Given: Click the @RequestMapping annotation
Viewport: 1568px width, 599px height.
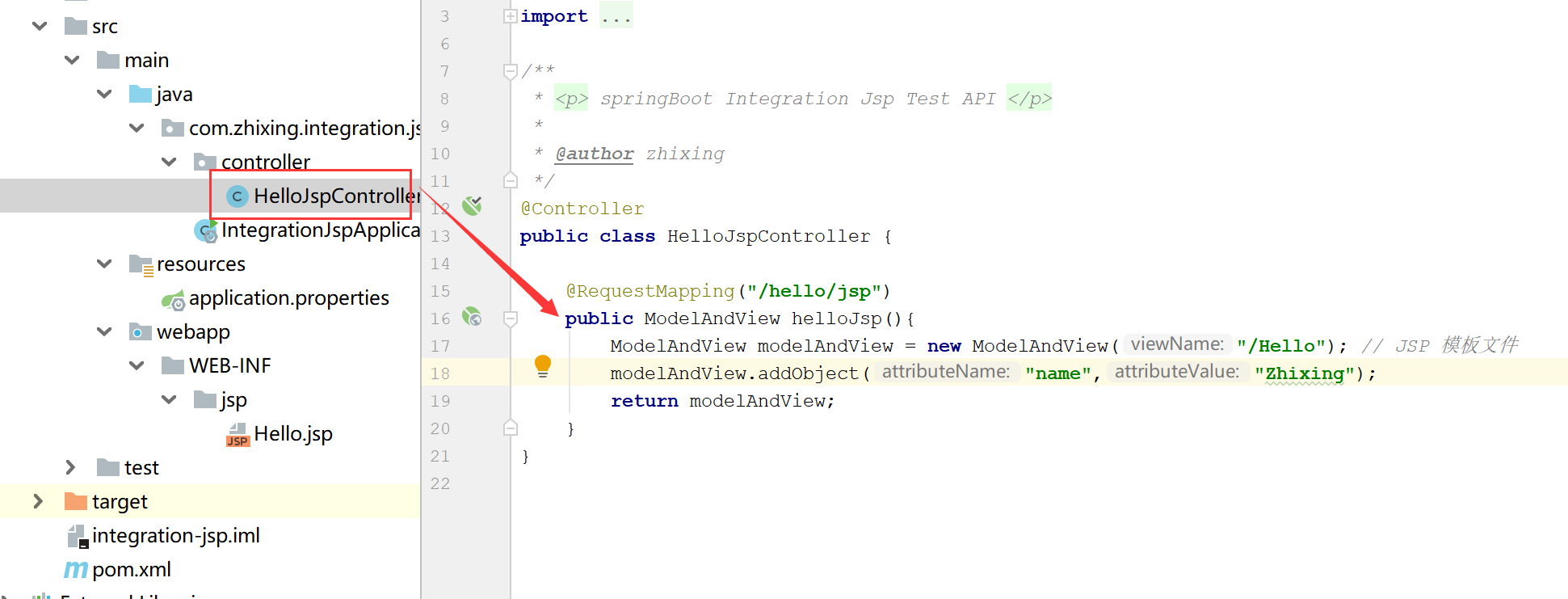Looking at the screenshot, I should tap(650, 291).
